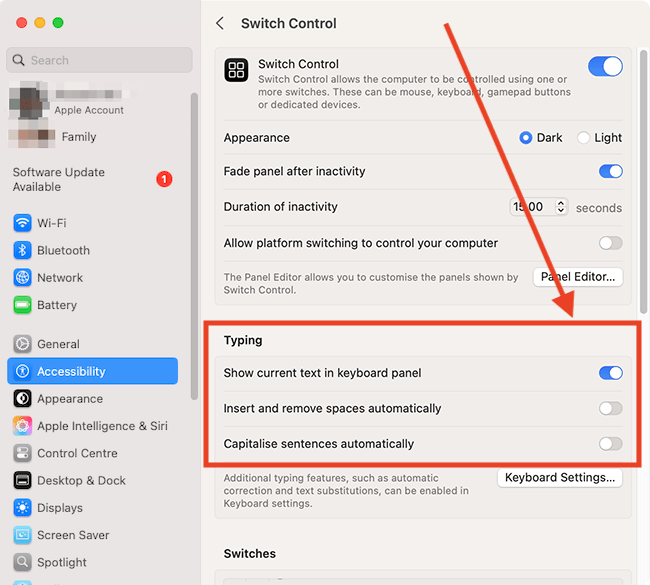Select the Light appearance radio button
The image size is (650, 585).
[584, 138]
